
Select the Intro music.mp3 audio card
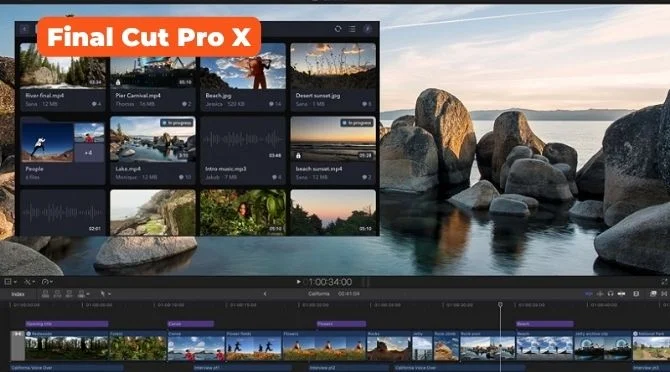[x=243, y=150]
